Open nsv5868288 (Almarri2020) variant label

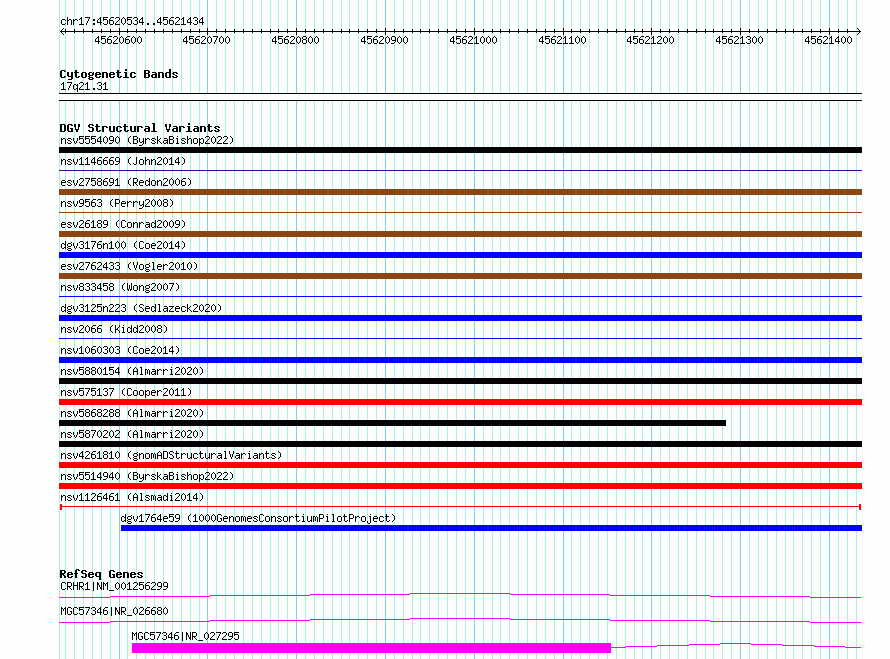pos(132,413)
